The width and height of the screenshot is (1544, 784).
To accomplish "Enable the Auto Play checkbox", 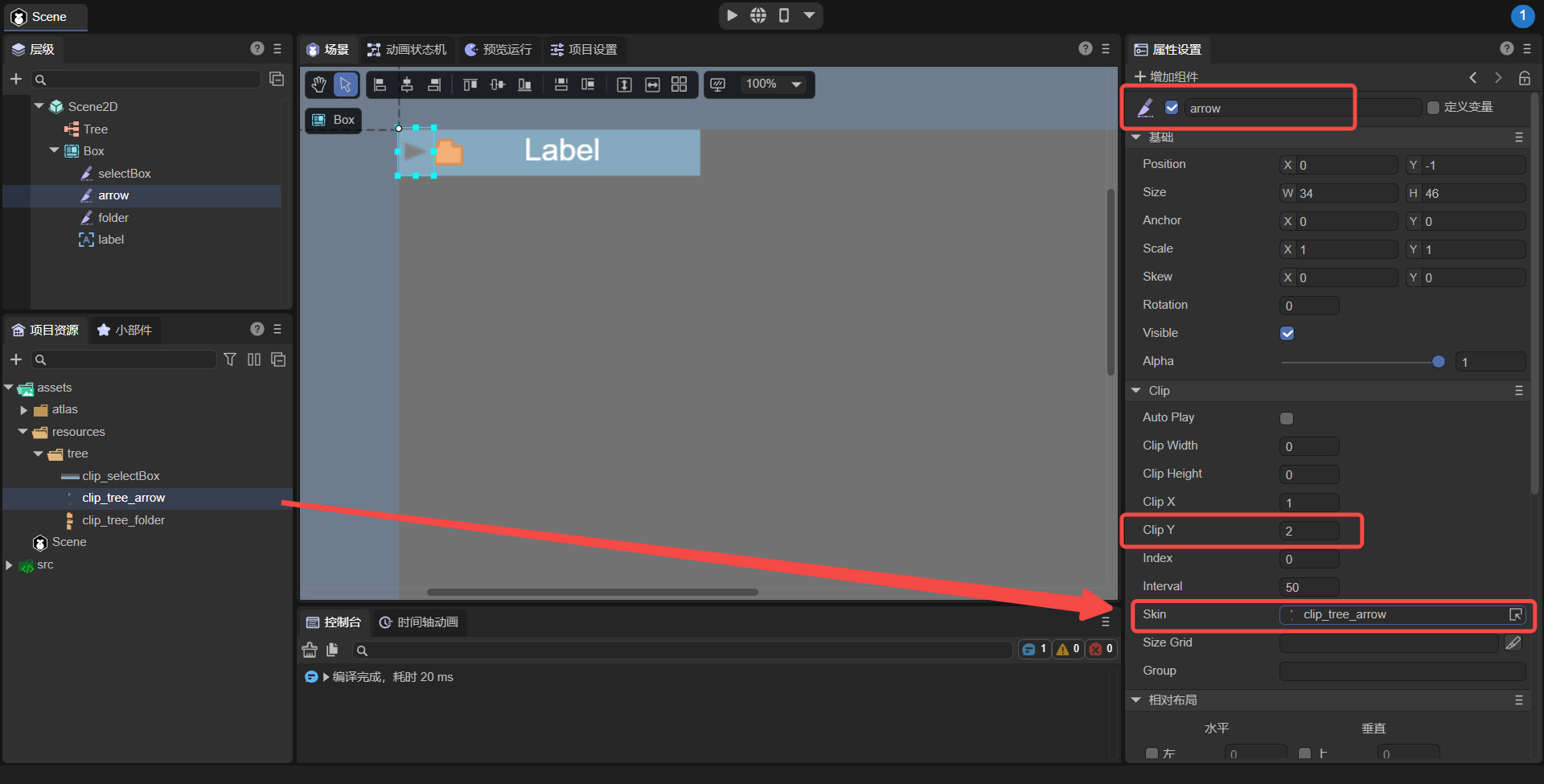I will pos(1287,418).
